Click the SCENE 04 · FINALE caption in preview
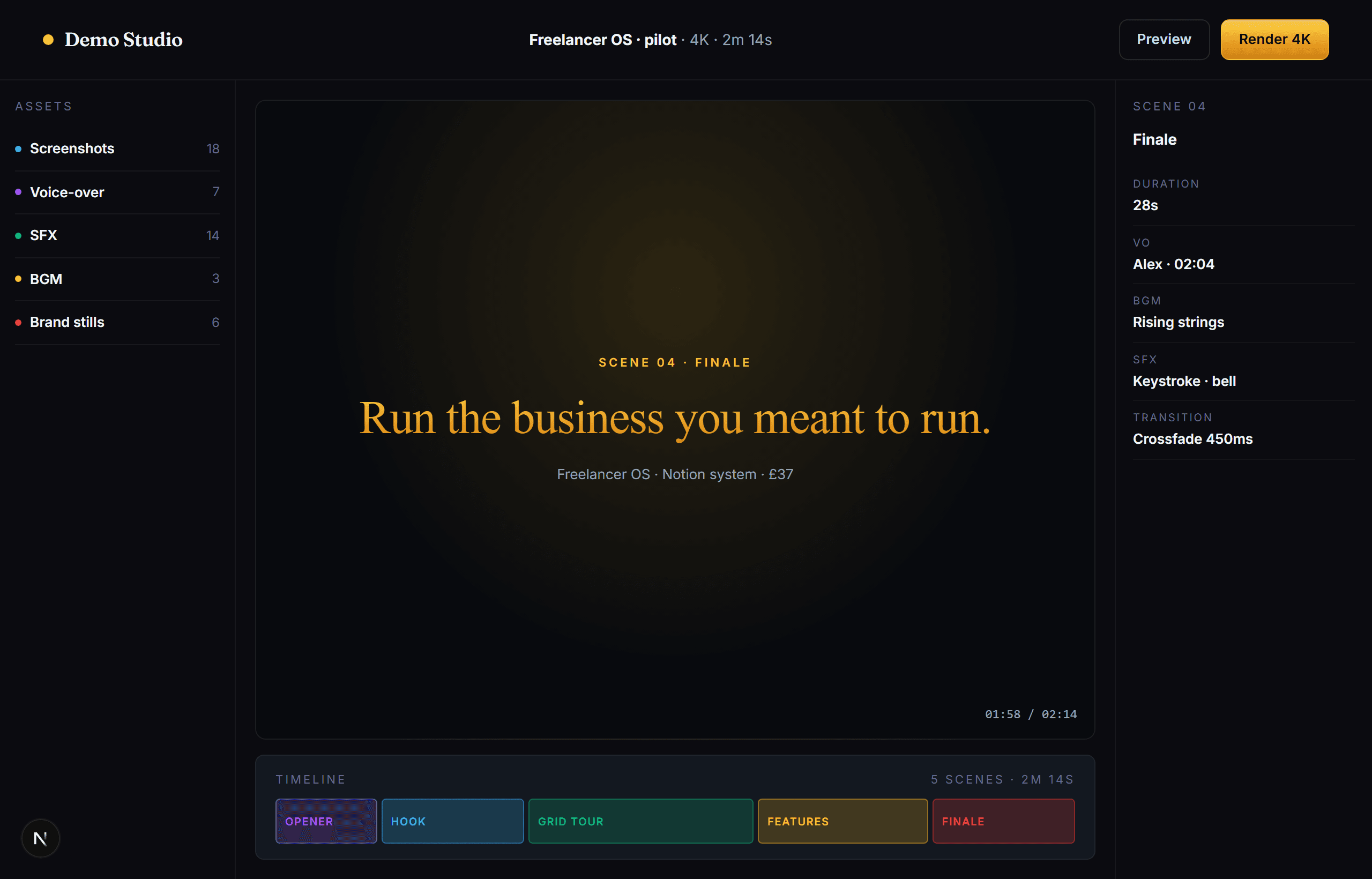 [x=675, y=362]
